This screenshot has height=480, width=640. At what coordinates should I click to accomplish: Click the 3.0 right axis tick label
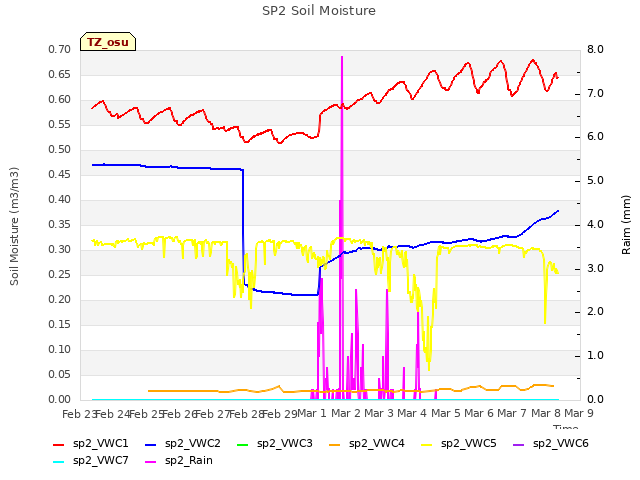click(x=595, y=268)
